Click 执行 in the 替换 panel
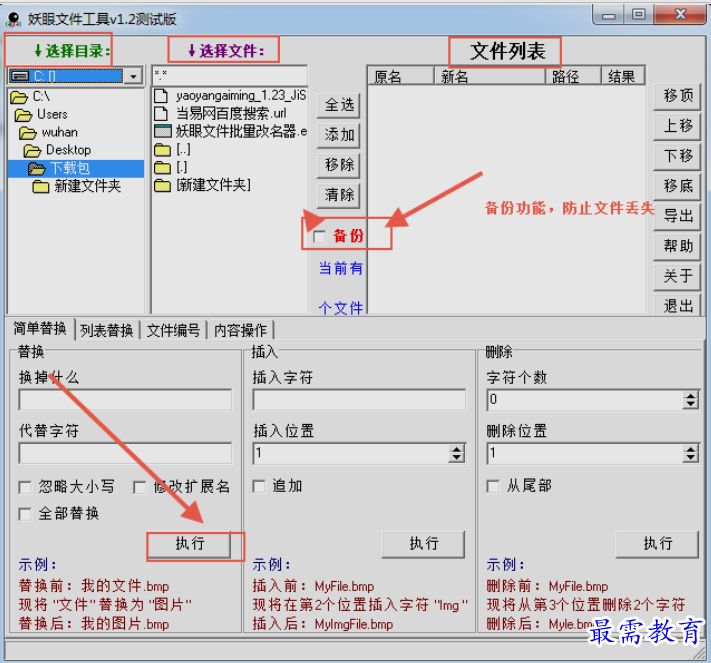711x663 pixels. [190, 544]
